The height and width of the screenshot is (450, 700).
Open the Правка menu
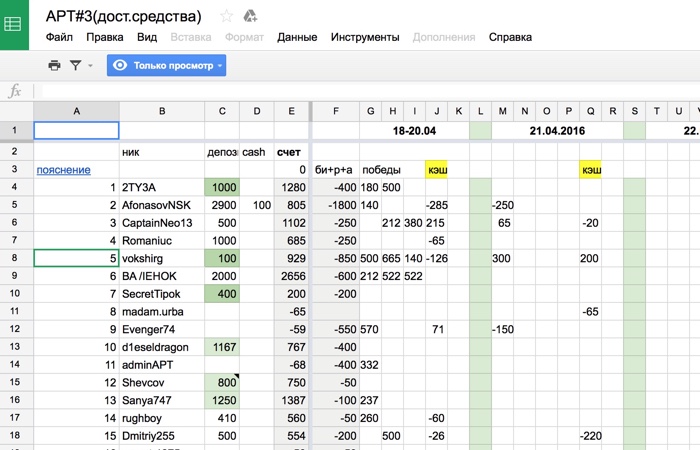point(105,37)
